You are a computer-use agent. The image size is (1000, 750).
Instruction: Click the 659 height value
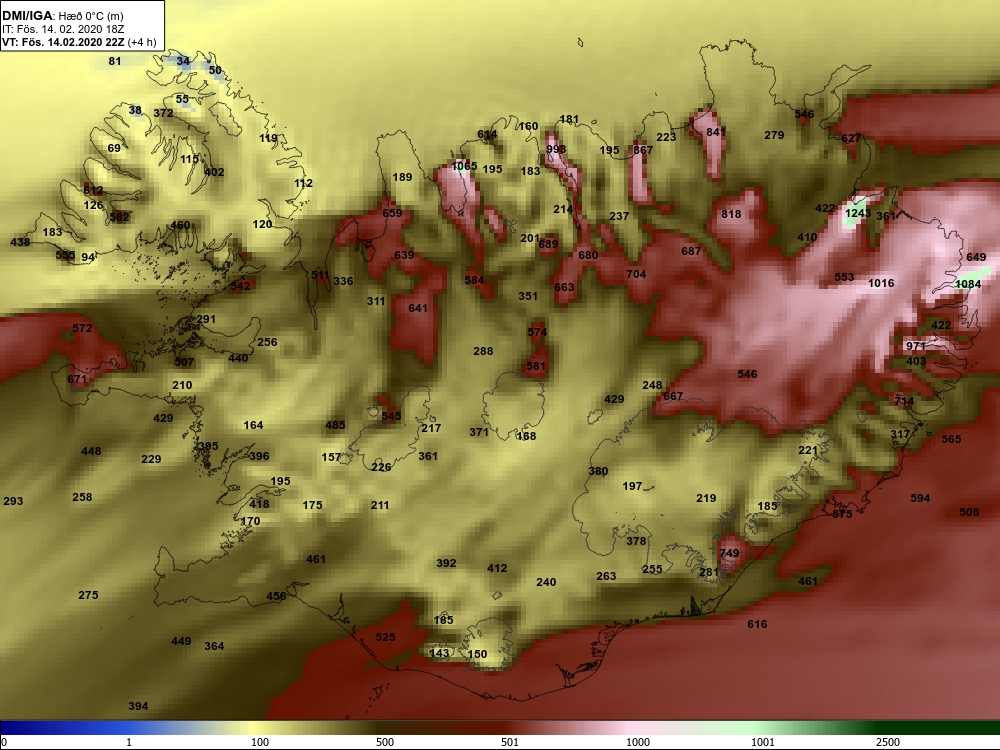pyautogui.click(x=392, y=213)
